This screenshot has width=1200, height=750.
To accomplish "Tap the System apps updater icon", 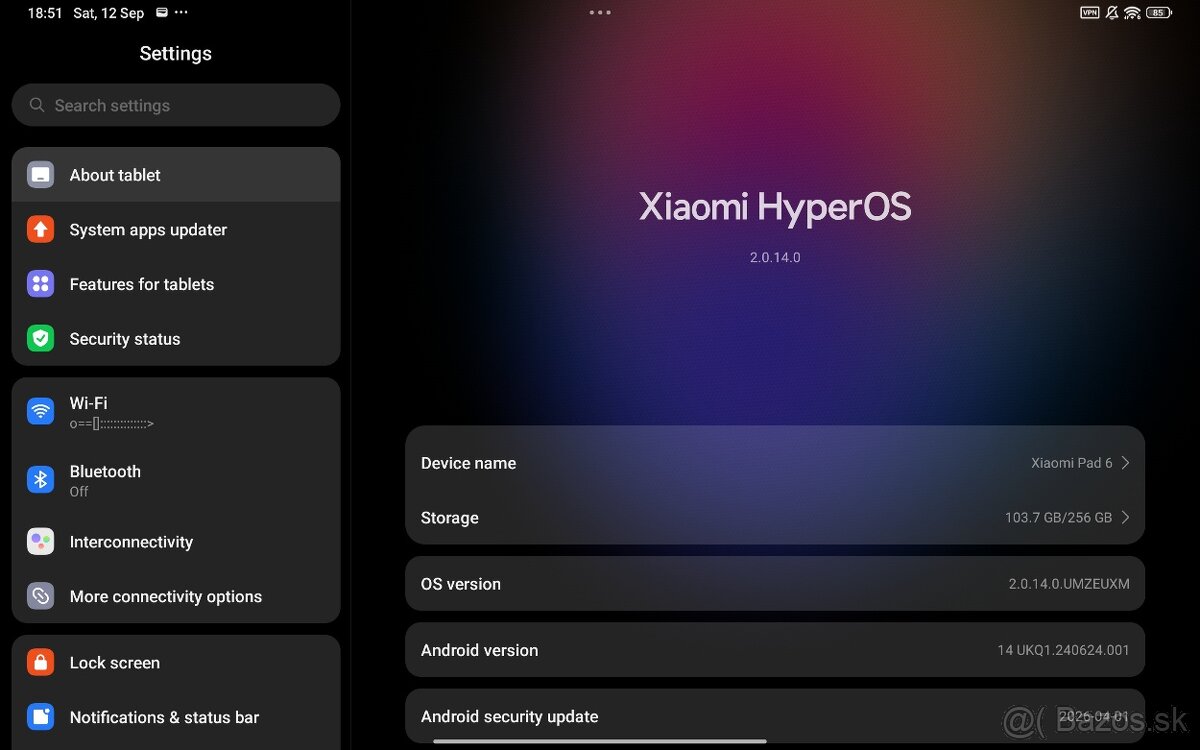I will [x=40, y=230].
